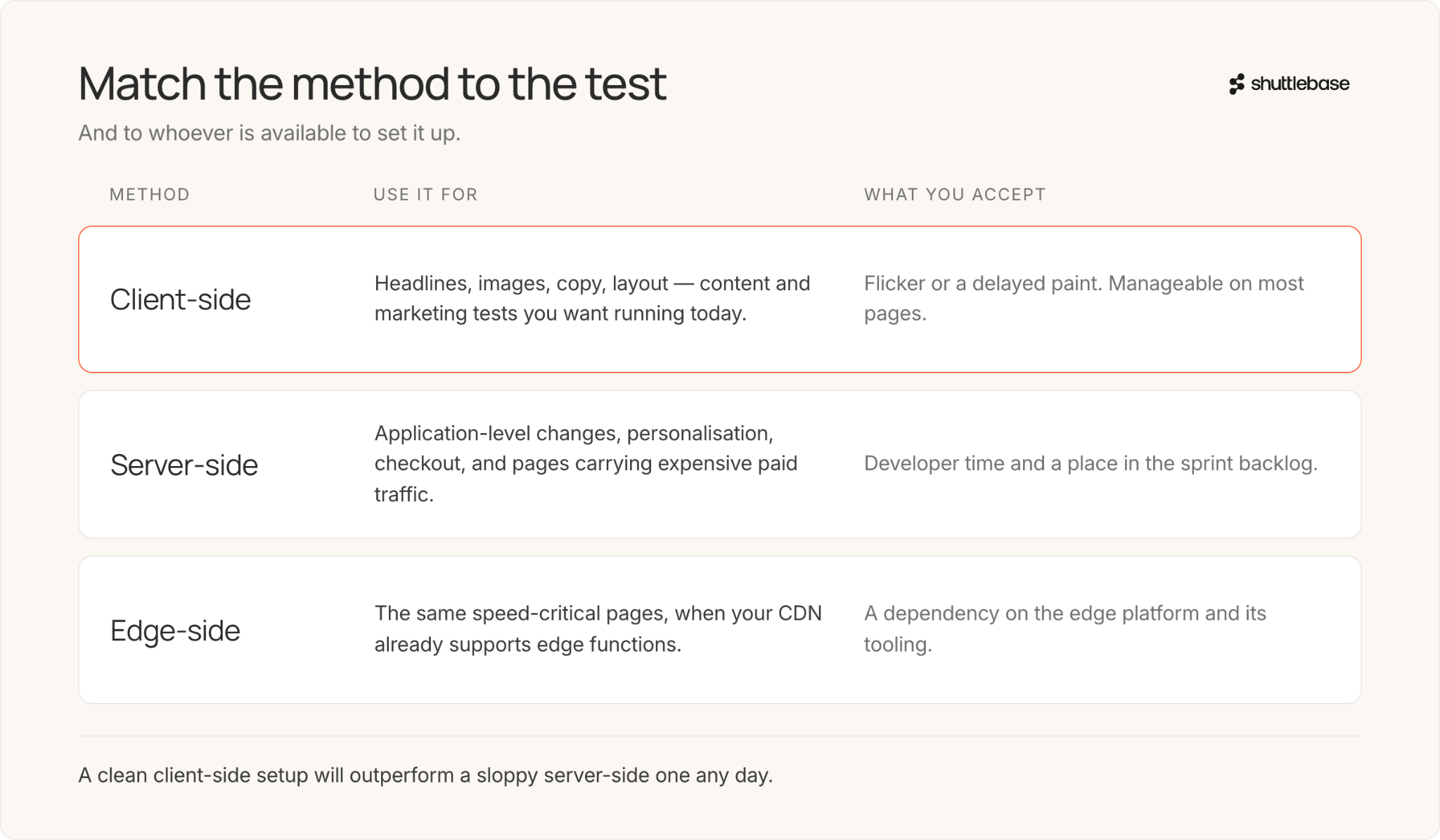Click the 'dependency on the edge platform' text
1440x840 pixels.
tap(1065, 628)
